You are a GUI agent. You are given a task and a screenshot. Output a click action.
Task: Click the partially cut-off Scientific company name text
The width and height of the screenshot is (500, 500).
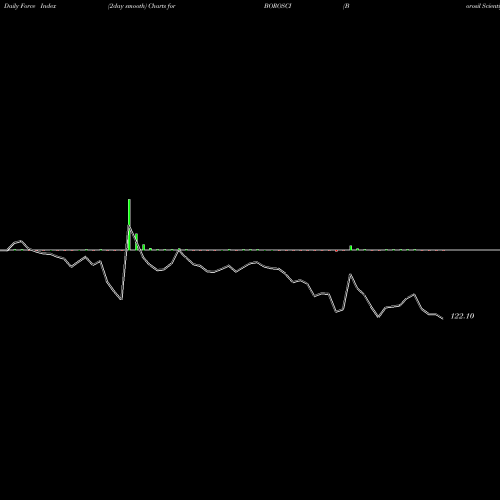point(483,6)
